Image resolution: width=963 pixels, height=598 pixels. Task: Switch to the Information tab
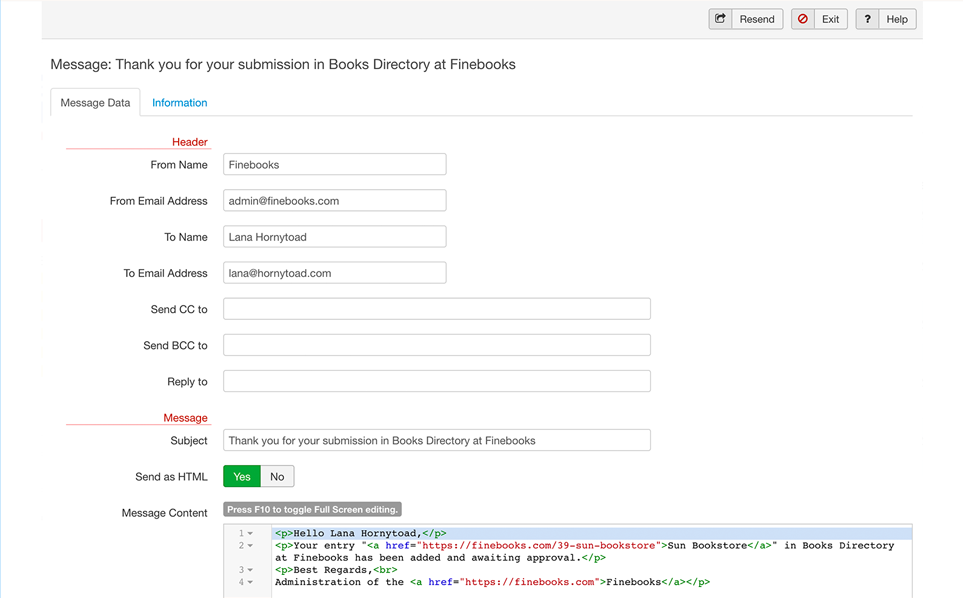179,103
